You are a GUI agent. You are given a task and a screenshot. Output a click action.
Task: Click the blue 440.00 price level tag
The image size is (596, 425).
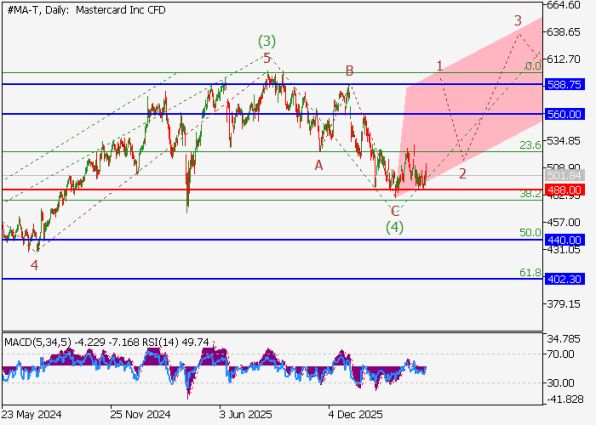point(564,240)
